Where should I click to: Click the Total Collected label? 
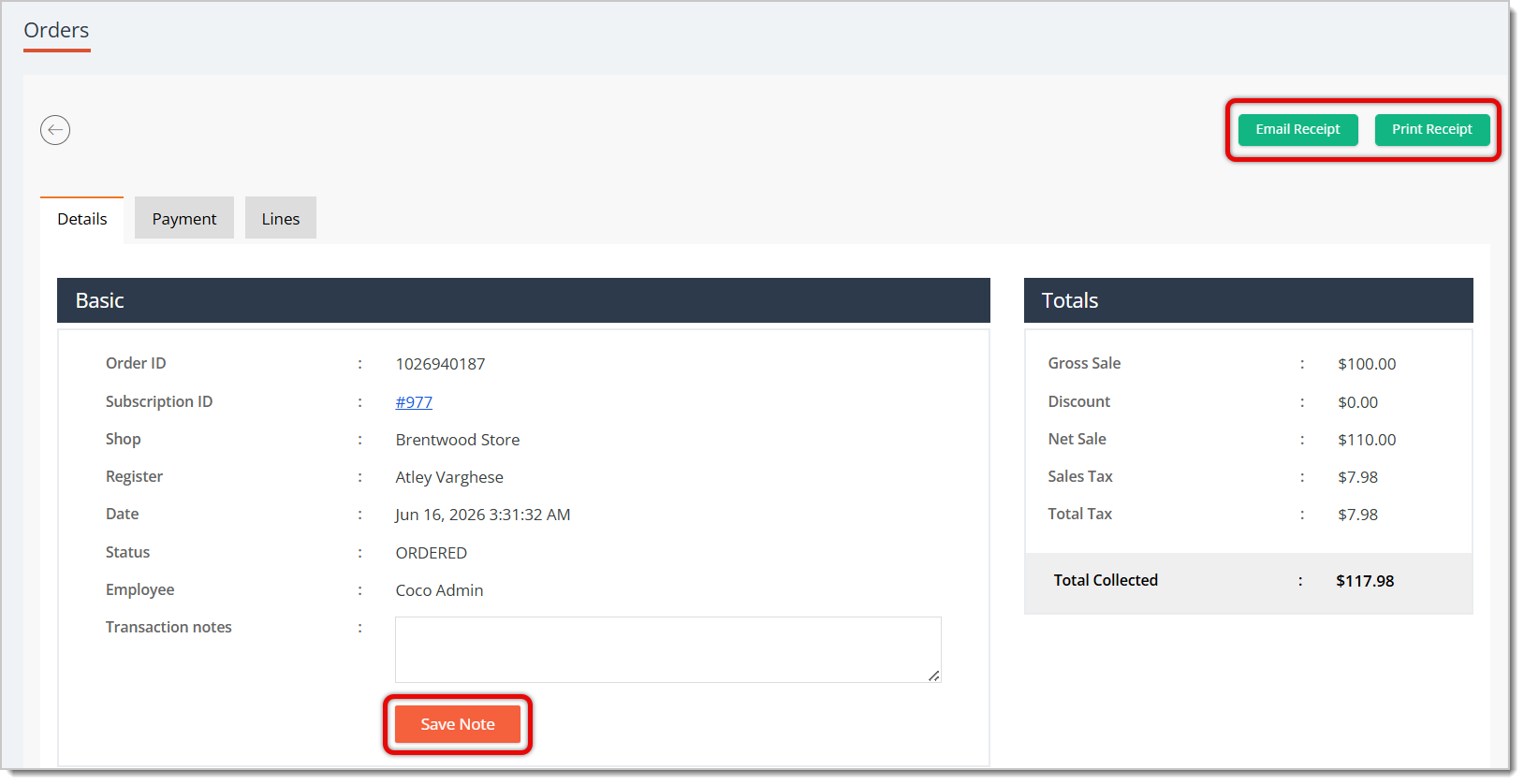click(1106, 580)
